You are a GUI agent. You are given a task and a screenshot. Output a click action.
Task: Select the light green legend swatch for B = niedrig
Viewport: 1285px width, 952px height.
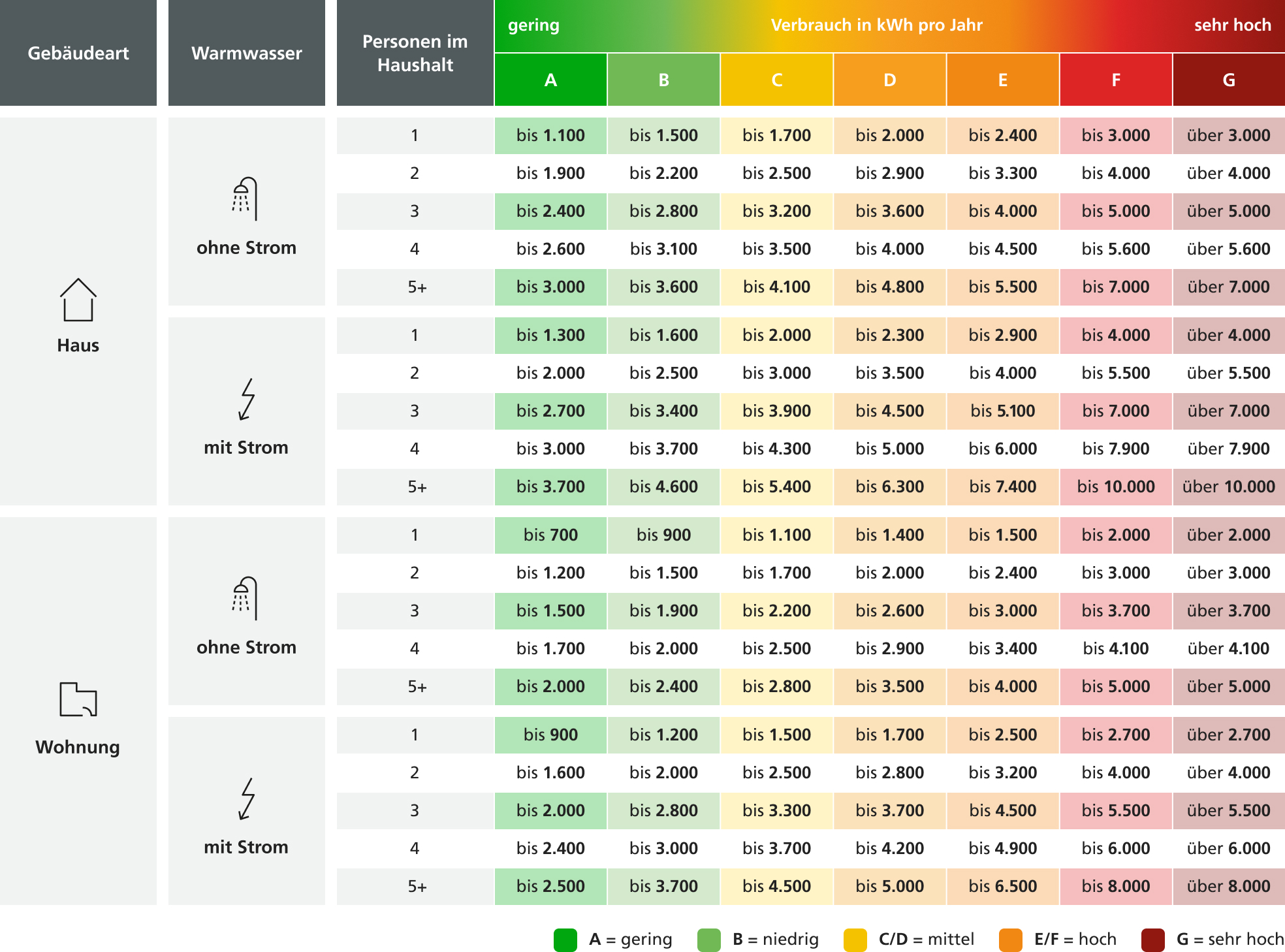[x=709, y=940]
